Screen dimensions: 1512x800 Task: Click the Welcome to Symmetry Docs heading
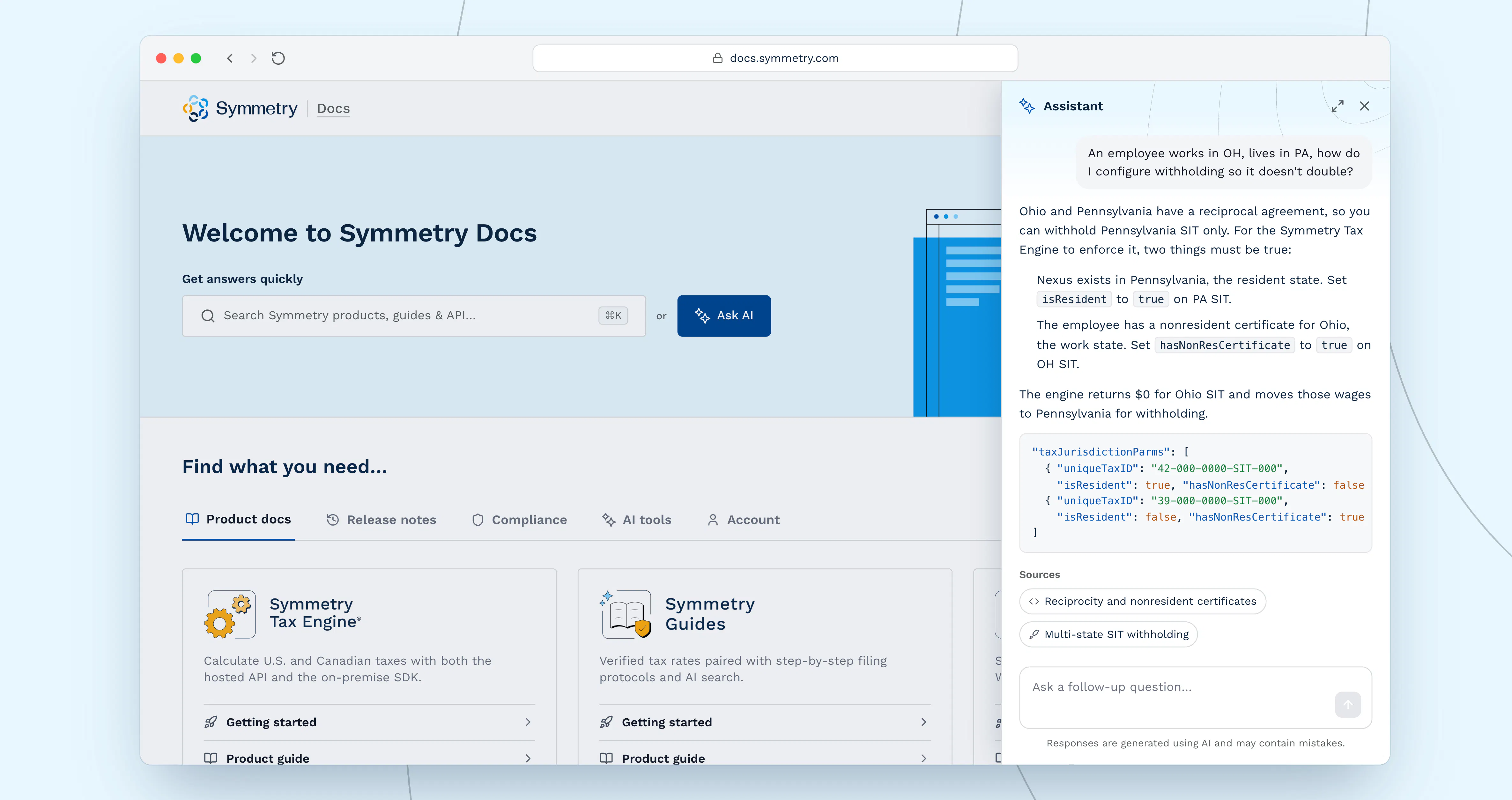[x=359, y=233]
